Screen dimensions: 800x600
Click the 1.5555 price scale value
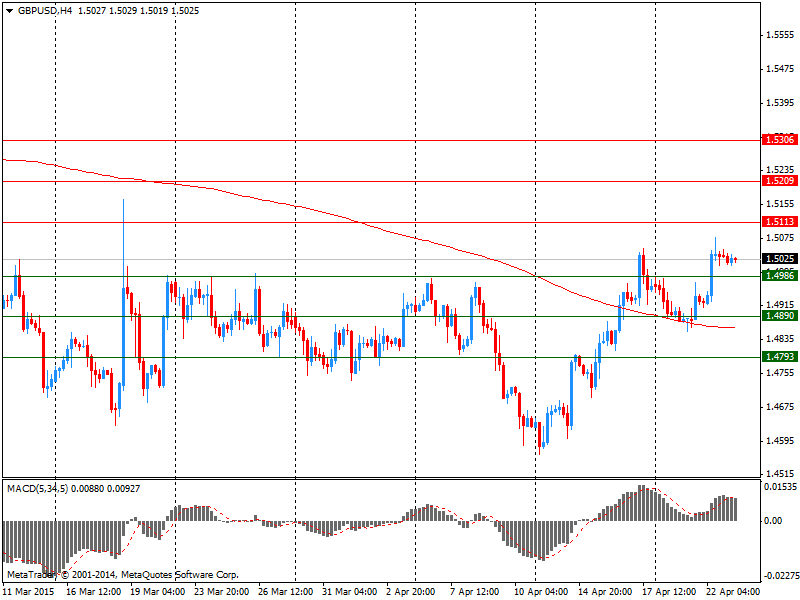[780, 35]
